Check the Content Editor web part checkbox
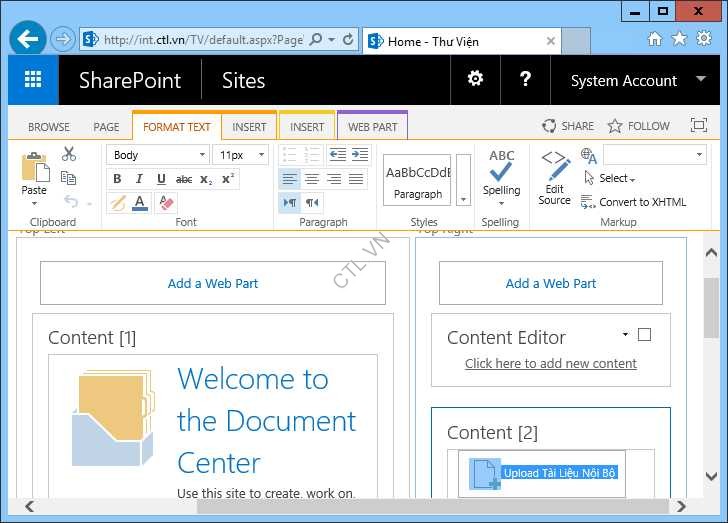This screenshot has width=728, height=523. pos(644,335)
